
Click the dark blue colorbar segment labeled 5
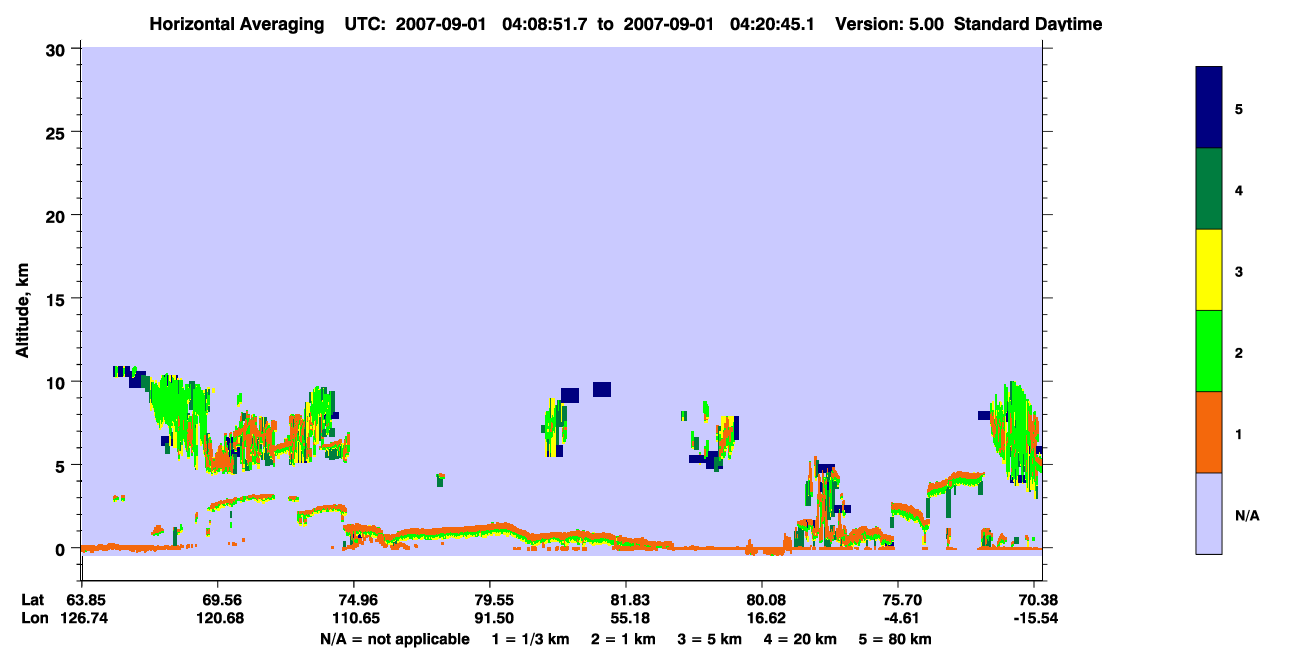pyautogui.click(x=1209, y=108)
